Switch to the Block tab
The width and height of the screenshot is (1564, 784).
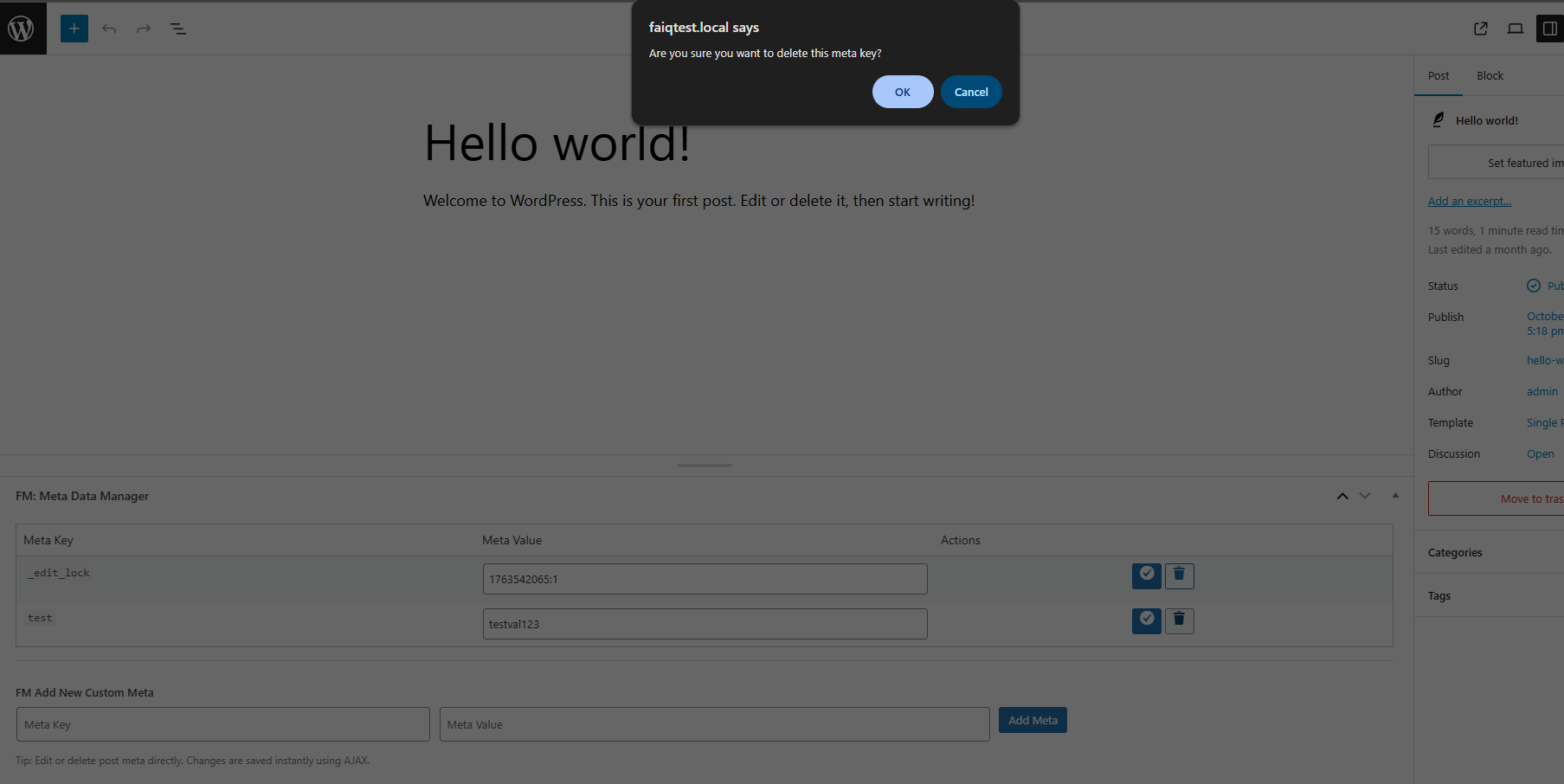point(1490,75)
